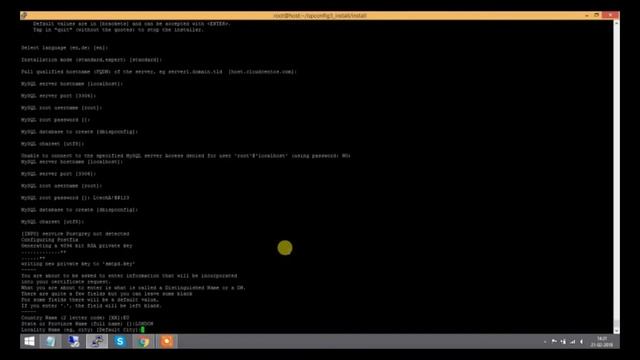The height and width of the screenshot is (360, 640).
Task: Open the taskbar clock and date
Action: (602, 342)
